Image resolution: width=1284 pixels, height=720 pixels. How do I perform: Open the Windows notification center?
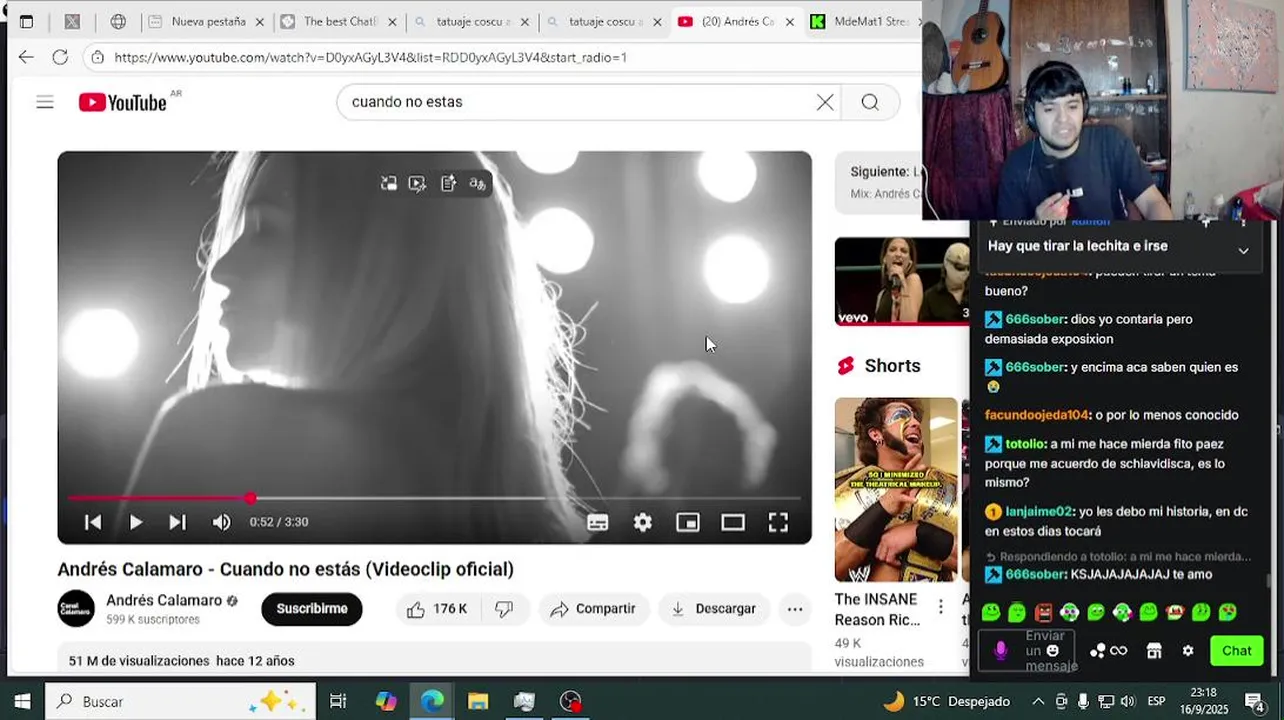click(1254, 701)
